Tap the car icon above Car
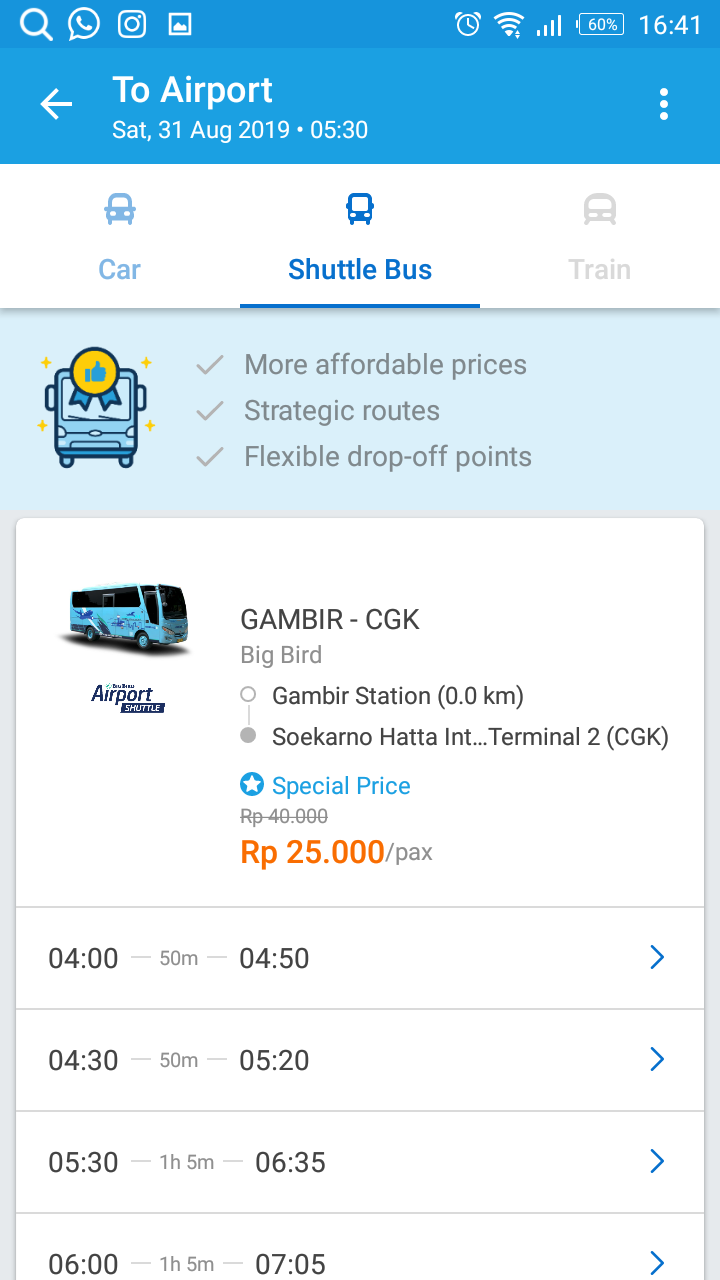This screenshot has width=720, height=1280. click(x=120, y=209)
